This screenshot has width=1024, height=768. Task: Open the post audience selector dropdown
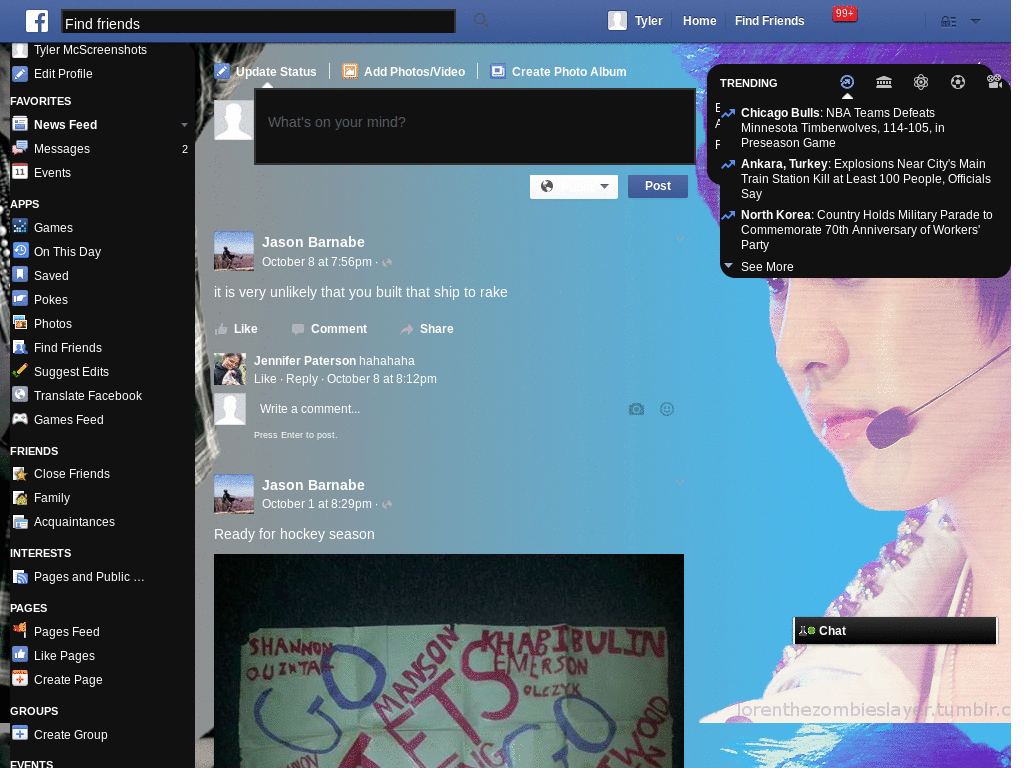point(573,187)
